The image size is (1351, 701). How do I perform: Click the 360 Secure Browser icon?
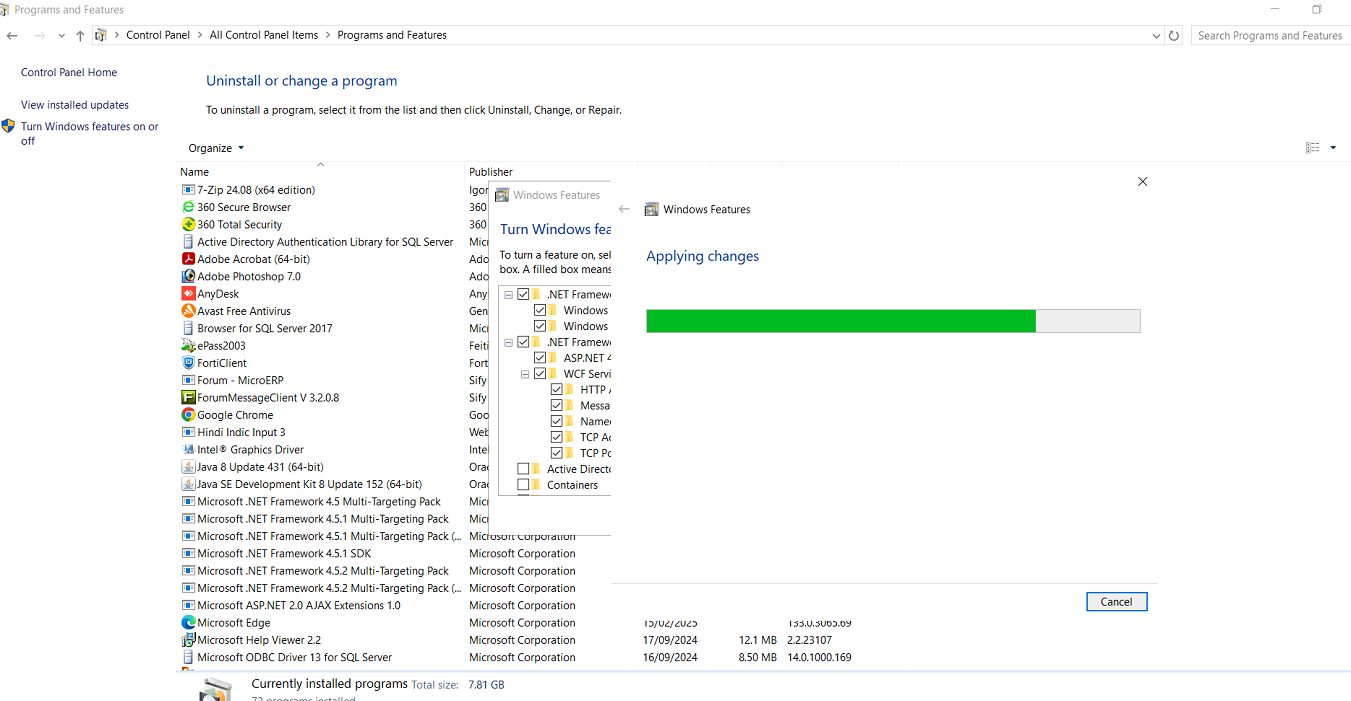point(188,207)
